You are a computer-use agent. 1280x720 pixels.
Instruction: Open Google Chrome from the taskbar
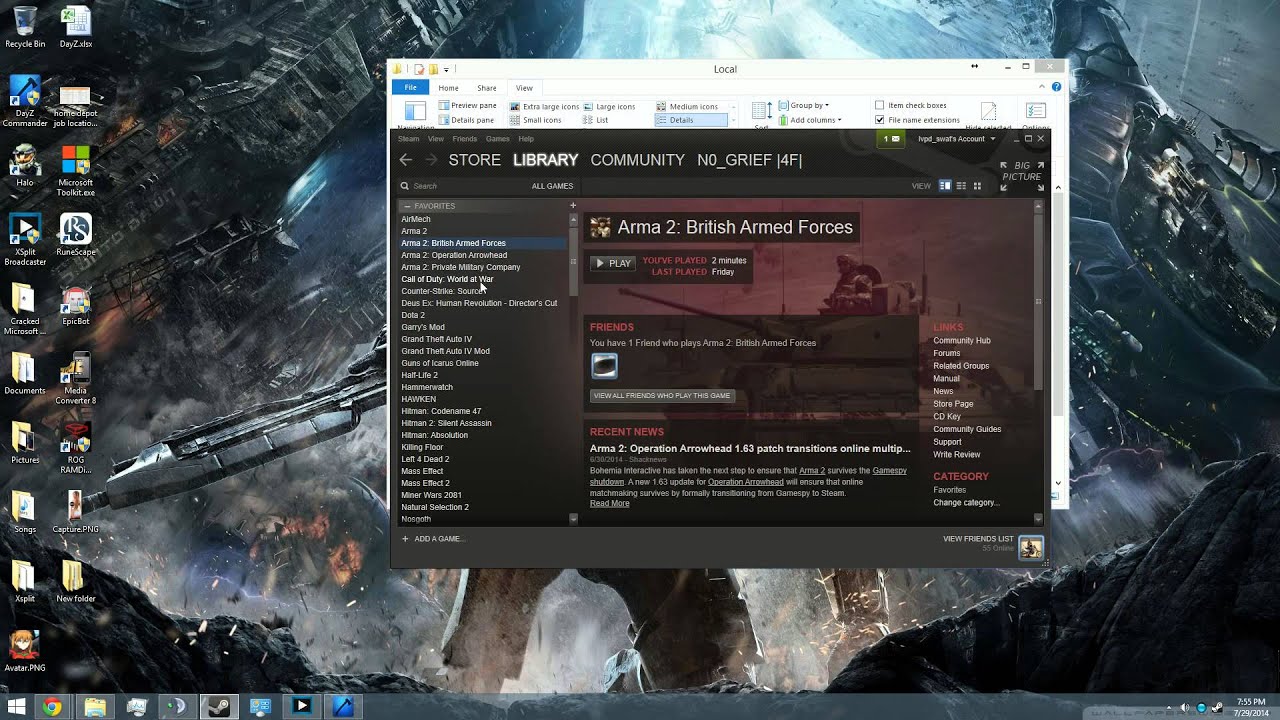click(52, 707)
